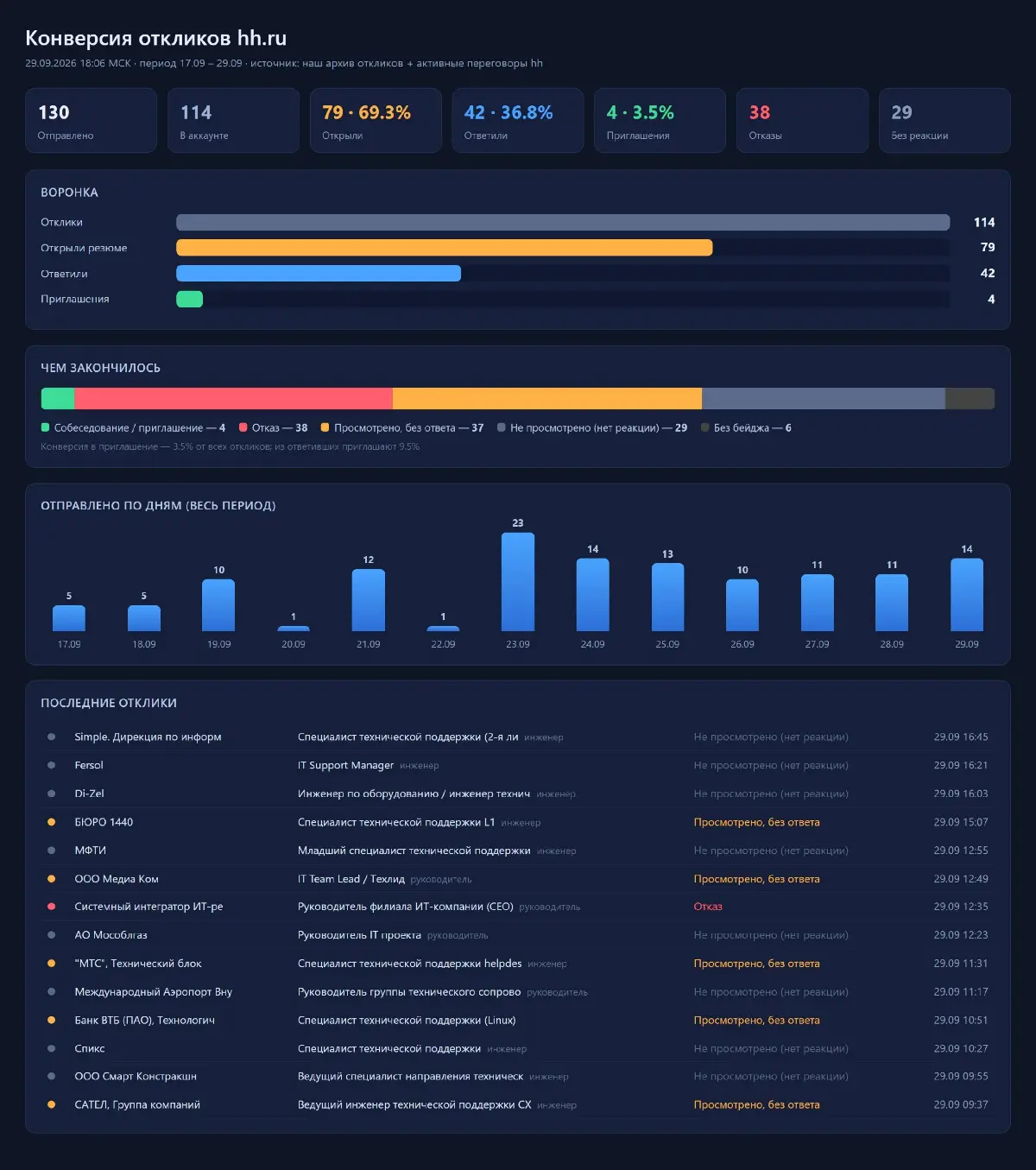
Task: Click the red Отказ legend swatch
Action: [x=243, y=427]
